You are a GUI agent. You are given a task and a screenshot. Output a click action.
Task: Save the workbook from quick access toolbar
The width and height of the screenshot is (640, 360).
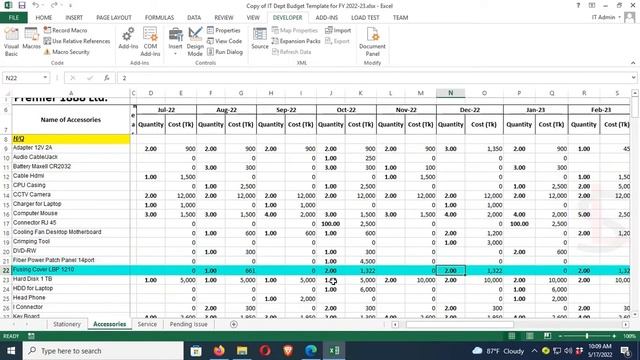(22, 5)
